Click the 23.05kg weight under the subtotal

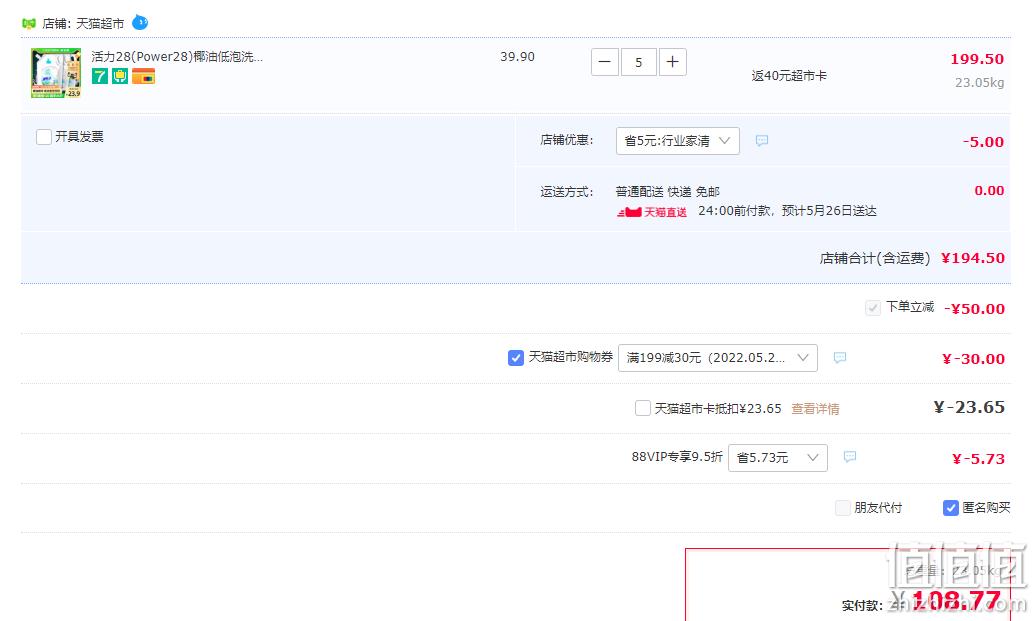979,83
